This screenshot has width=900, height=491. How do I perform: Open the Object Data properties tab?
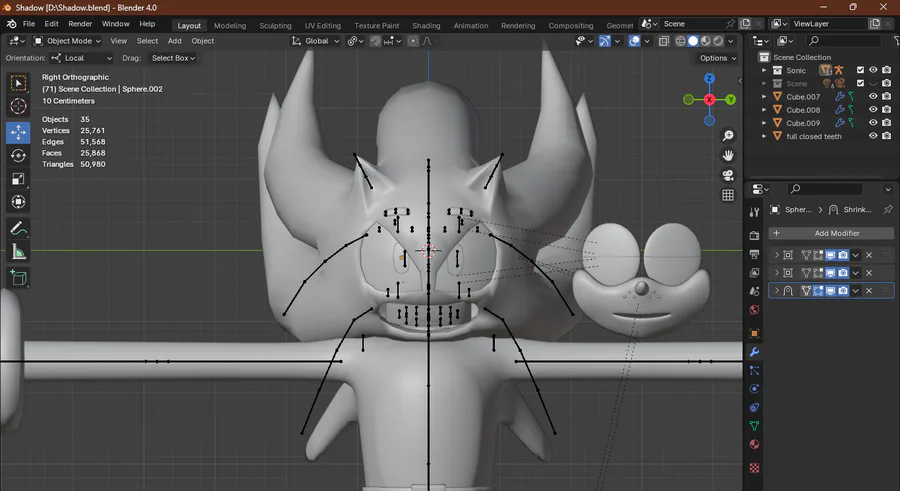(754, 426)
